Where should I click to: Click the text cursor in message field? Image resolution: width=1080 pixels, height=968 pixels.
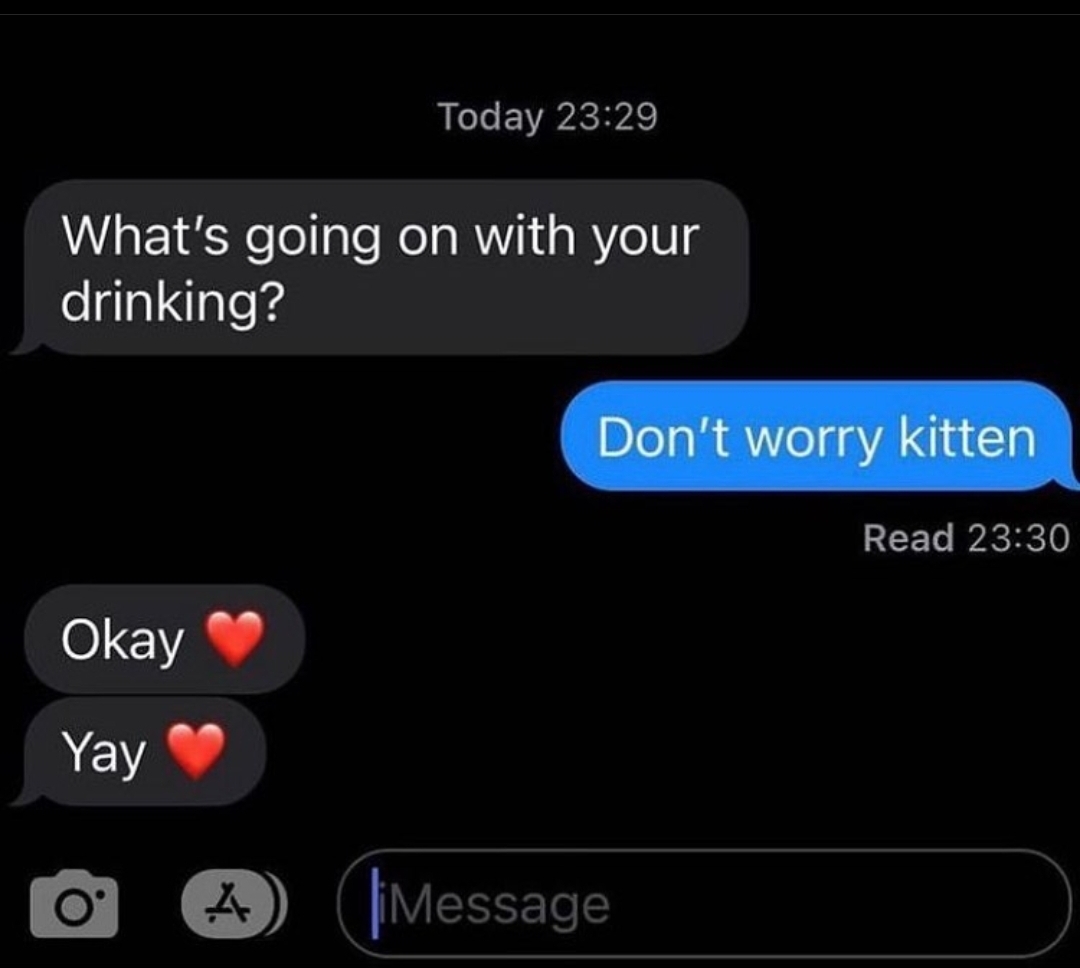(x=375, y=903)
